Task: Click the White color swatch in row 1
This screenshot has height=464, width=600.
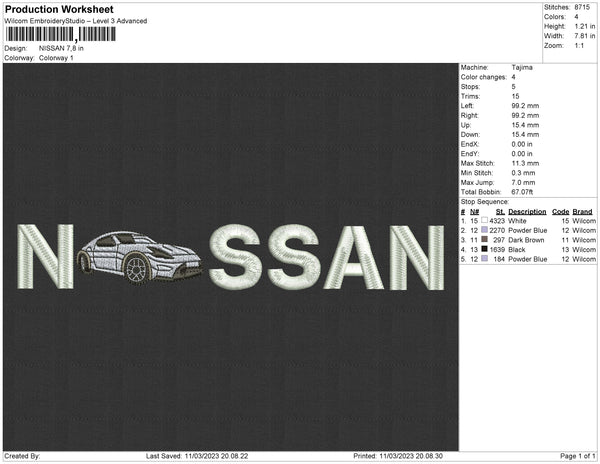Action: tap(484, 220)
